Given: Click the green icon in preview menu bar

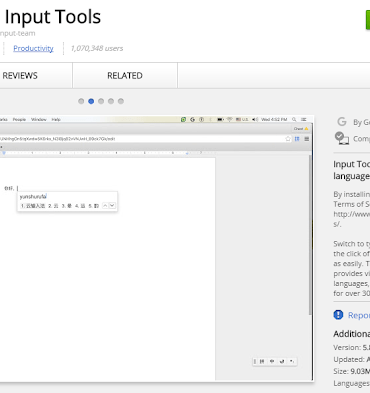Looking at the screenshot, I should point(183,119).
